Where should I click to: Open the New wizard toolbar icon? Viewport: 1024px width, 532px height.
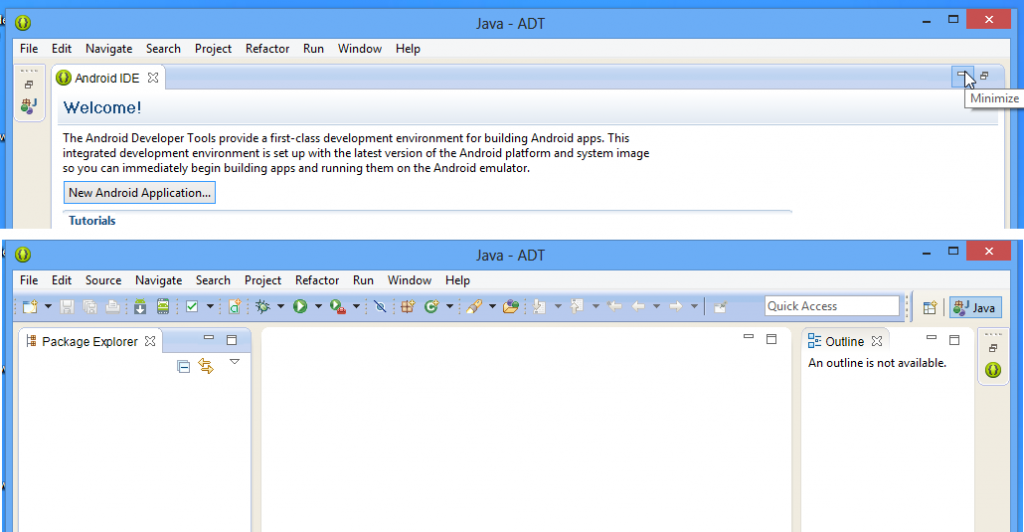[30, 307]
